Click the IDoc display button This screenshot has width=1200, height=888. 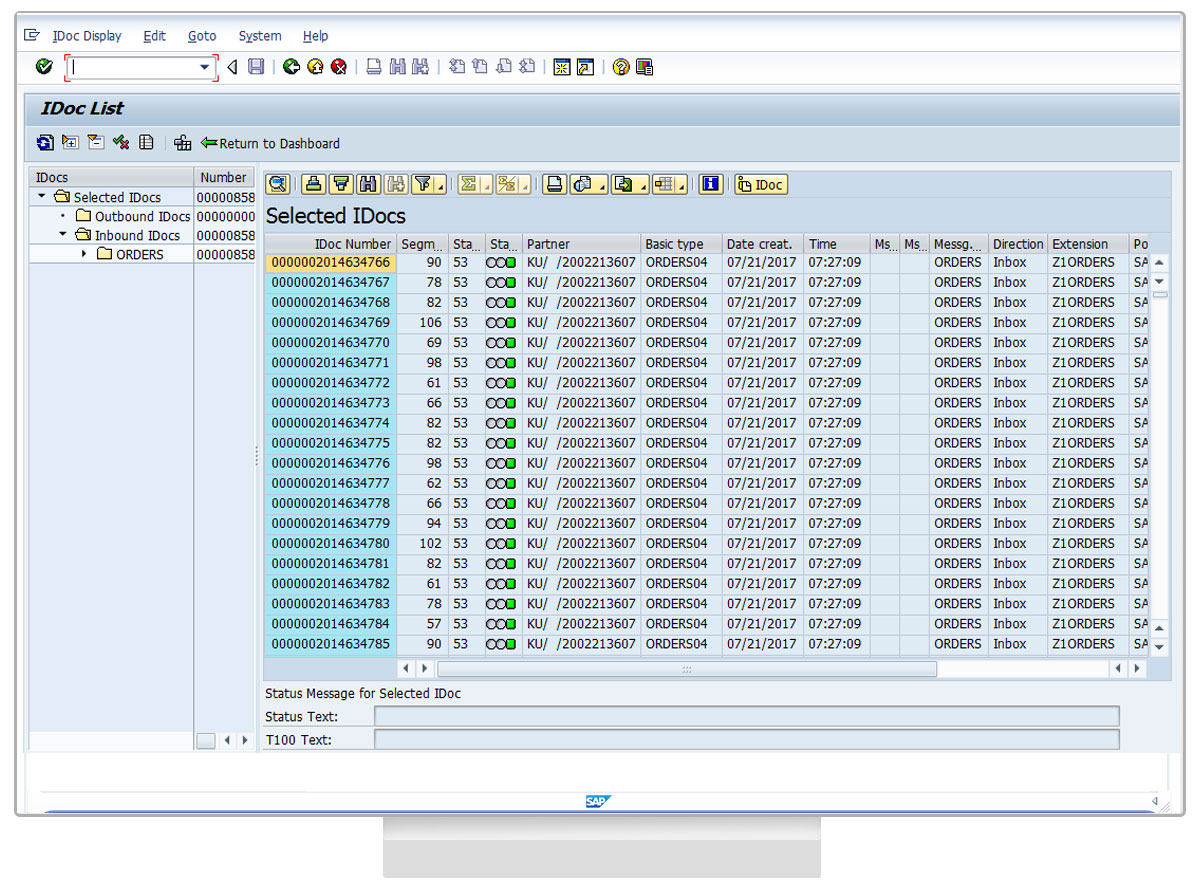coord(760,184)
